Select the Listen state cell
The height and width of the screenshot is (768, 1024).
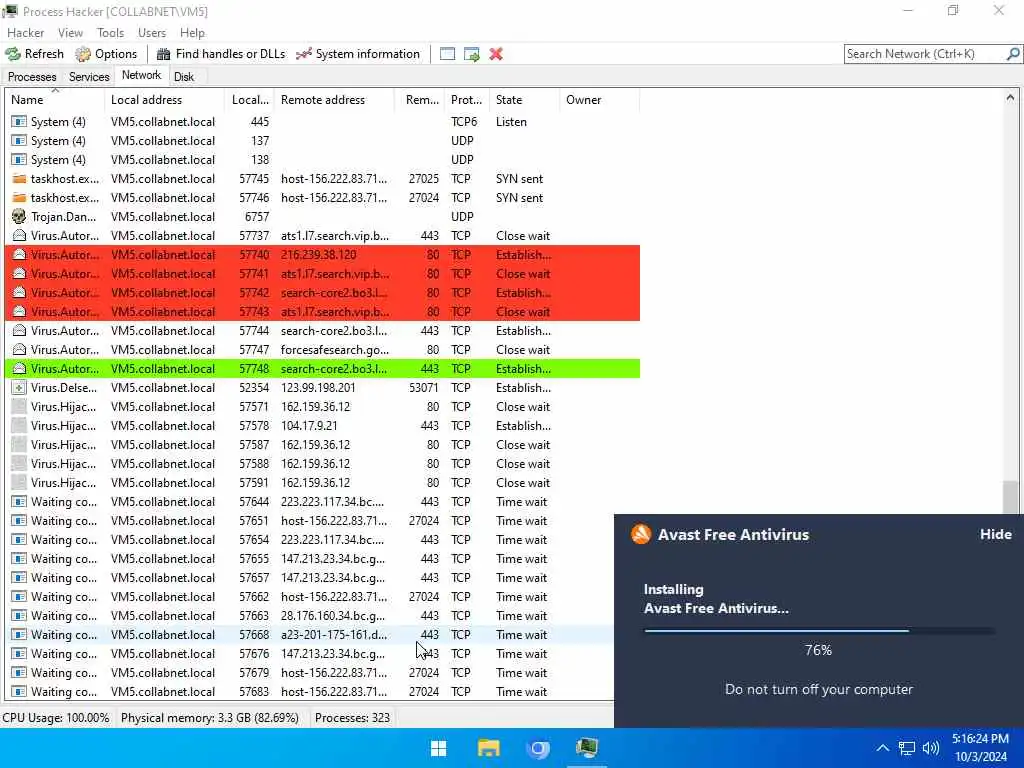(x=511, y=122)
